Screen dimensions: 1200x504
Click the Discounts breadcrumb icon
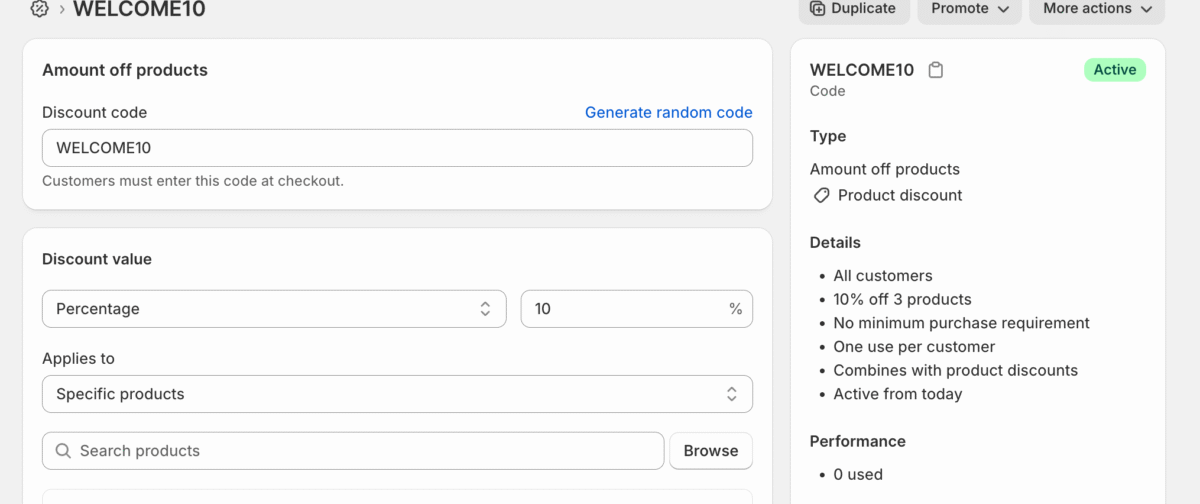pyautogui.click(x=39, y=9)
